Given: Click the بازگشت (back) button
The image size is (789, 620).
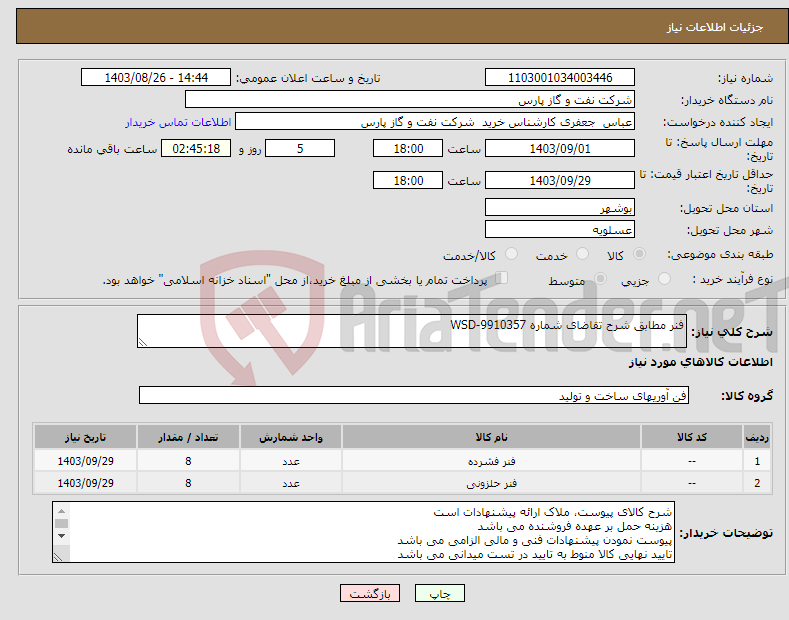Looking at the screenshot, I should click(x=370, y=593).
